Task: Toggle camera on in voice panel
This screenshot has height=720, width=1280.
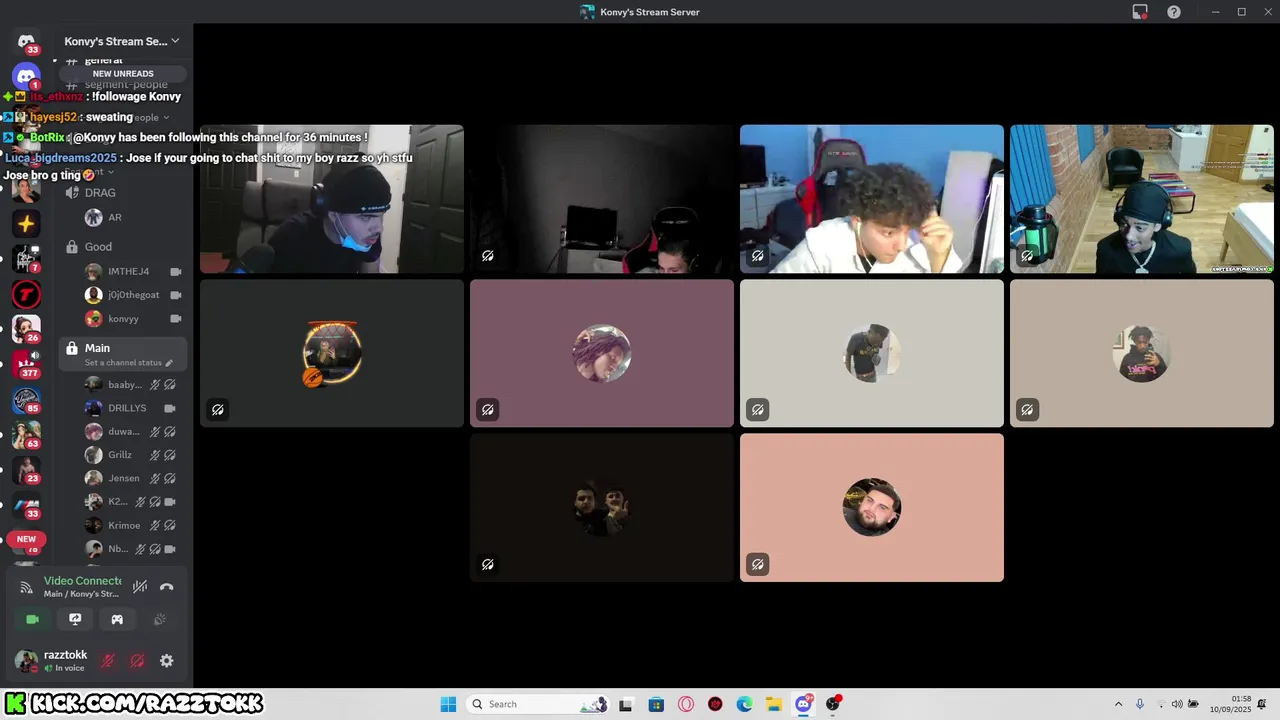Action: [32, 619]
